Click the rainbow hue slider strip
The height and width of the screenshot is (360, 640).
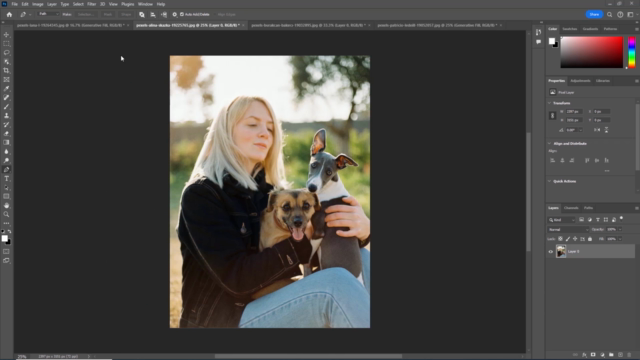coord(631,52)
